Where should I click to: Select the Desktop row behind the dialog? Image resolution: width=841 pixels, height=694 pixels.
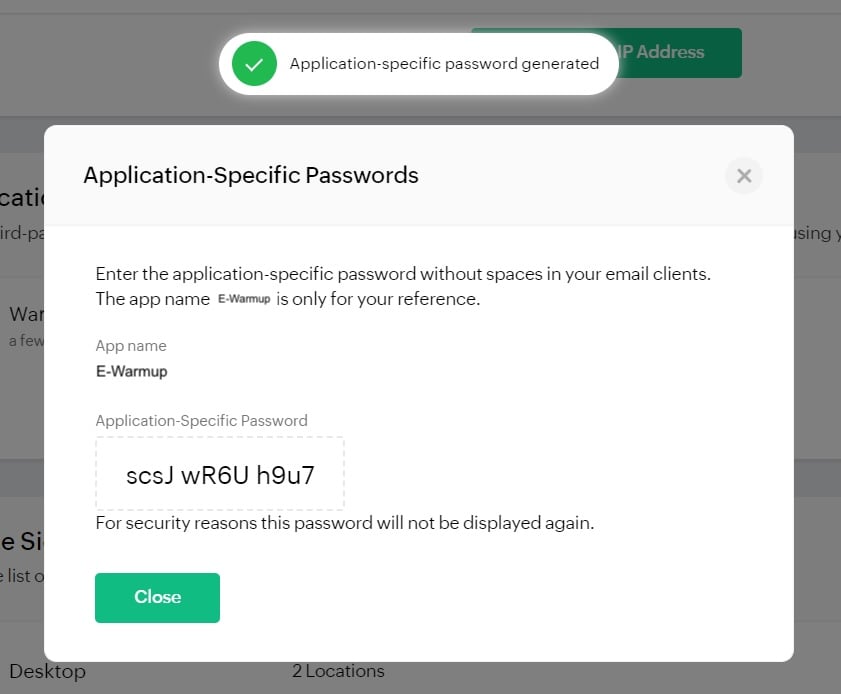pyautogui.click(x=47, y=671)
